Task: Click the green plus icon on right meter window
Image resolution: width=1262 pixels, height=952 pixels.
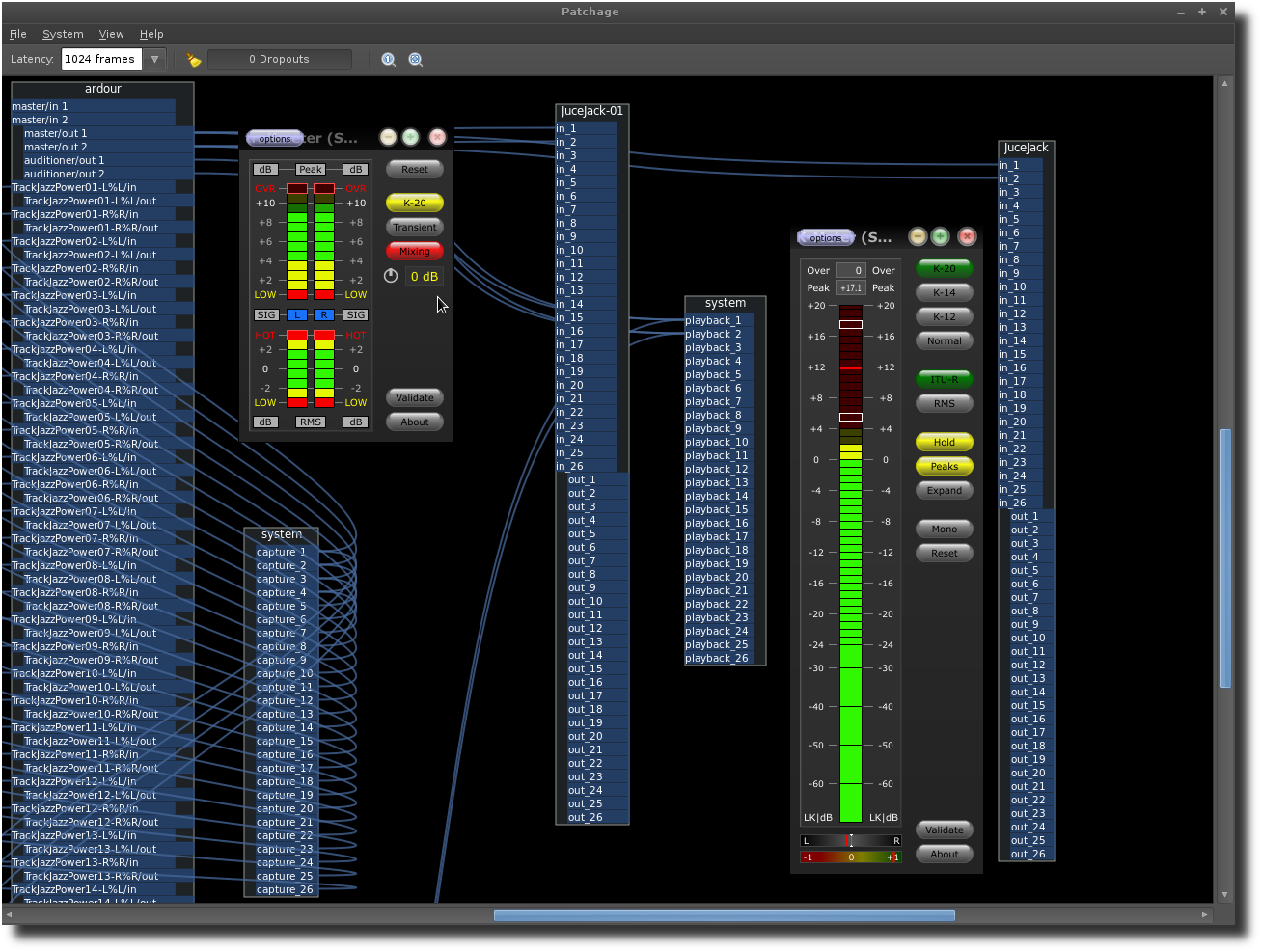Action: coord(941,236)
